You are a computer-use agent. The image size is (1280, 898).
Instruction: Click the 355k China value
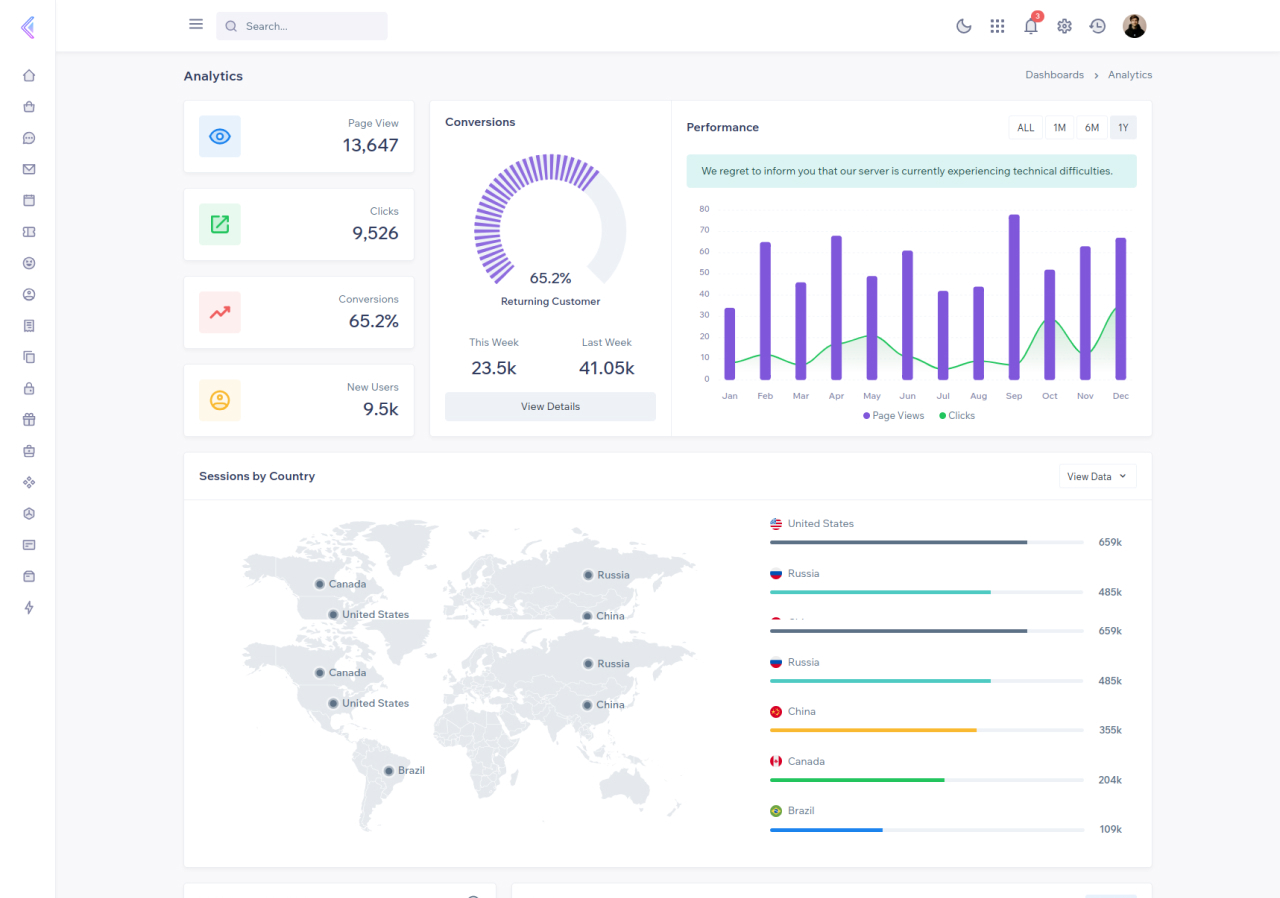1110,730
